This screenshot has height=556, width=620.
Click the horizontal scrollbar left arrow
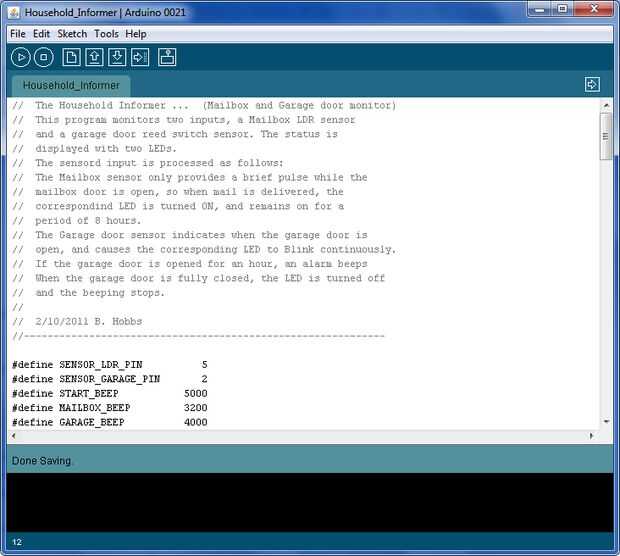click(x=14, y=436)
